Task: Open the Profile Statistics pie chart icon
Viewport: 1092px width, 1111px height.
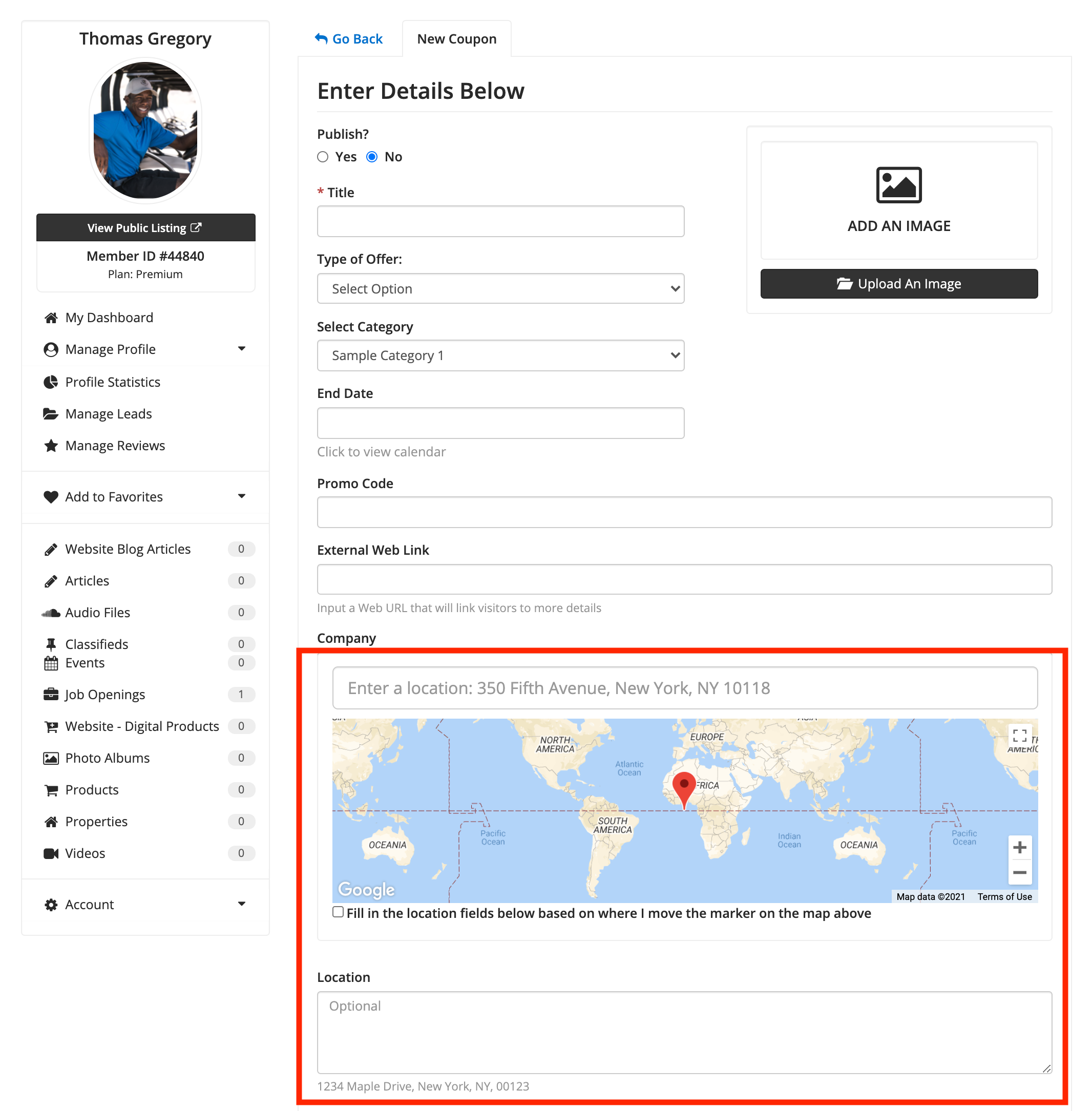Action: coord(51,382)
